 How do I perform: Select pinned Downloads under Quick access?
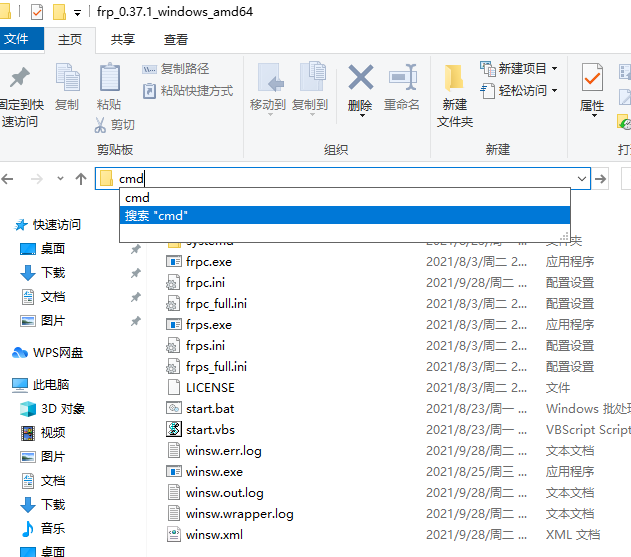[x=43, y=273]
